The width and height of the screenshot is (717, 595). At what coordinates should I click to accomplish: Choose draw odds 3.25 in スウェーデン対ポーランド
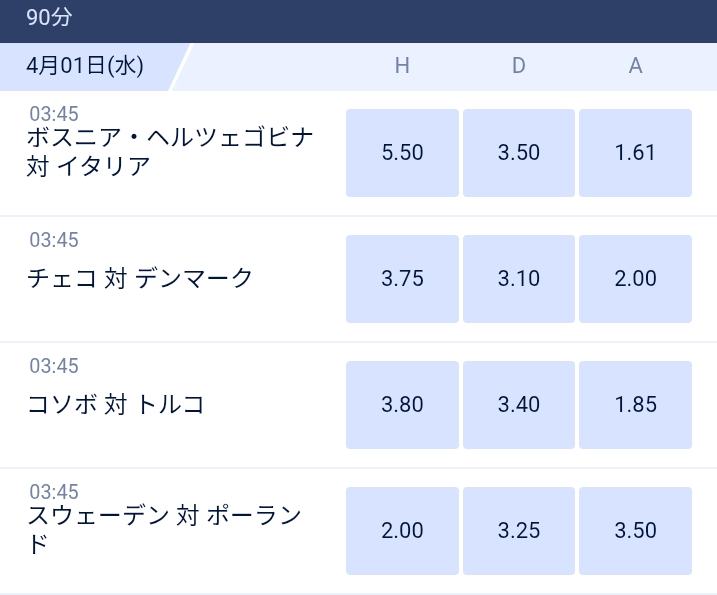click(519, 531)
